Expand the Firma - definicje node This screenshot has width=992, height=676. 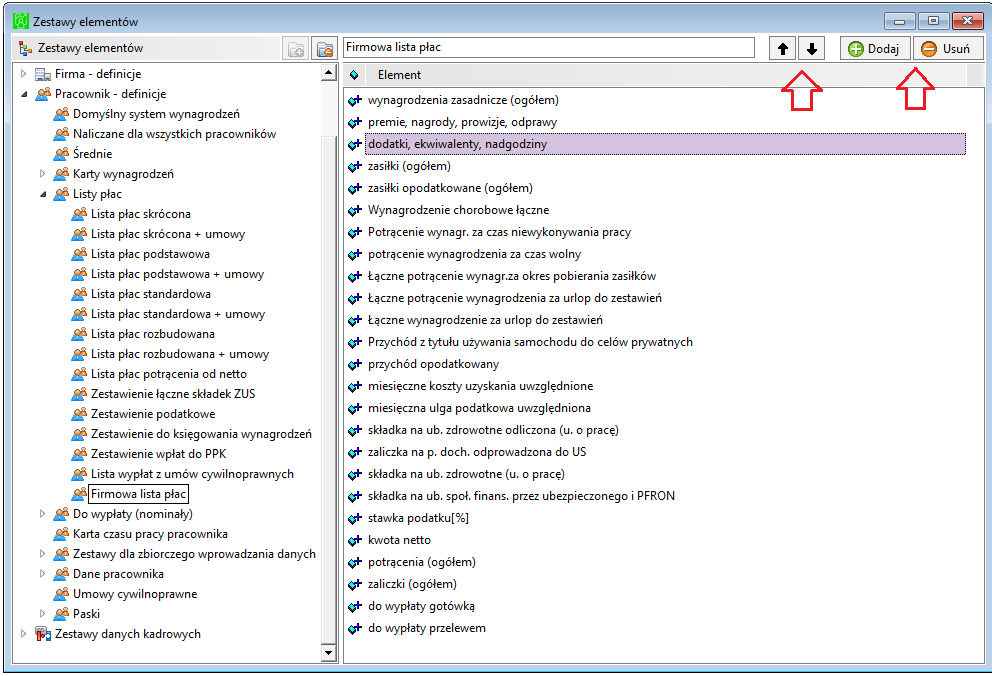tap(24, 74)
